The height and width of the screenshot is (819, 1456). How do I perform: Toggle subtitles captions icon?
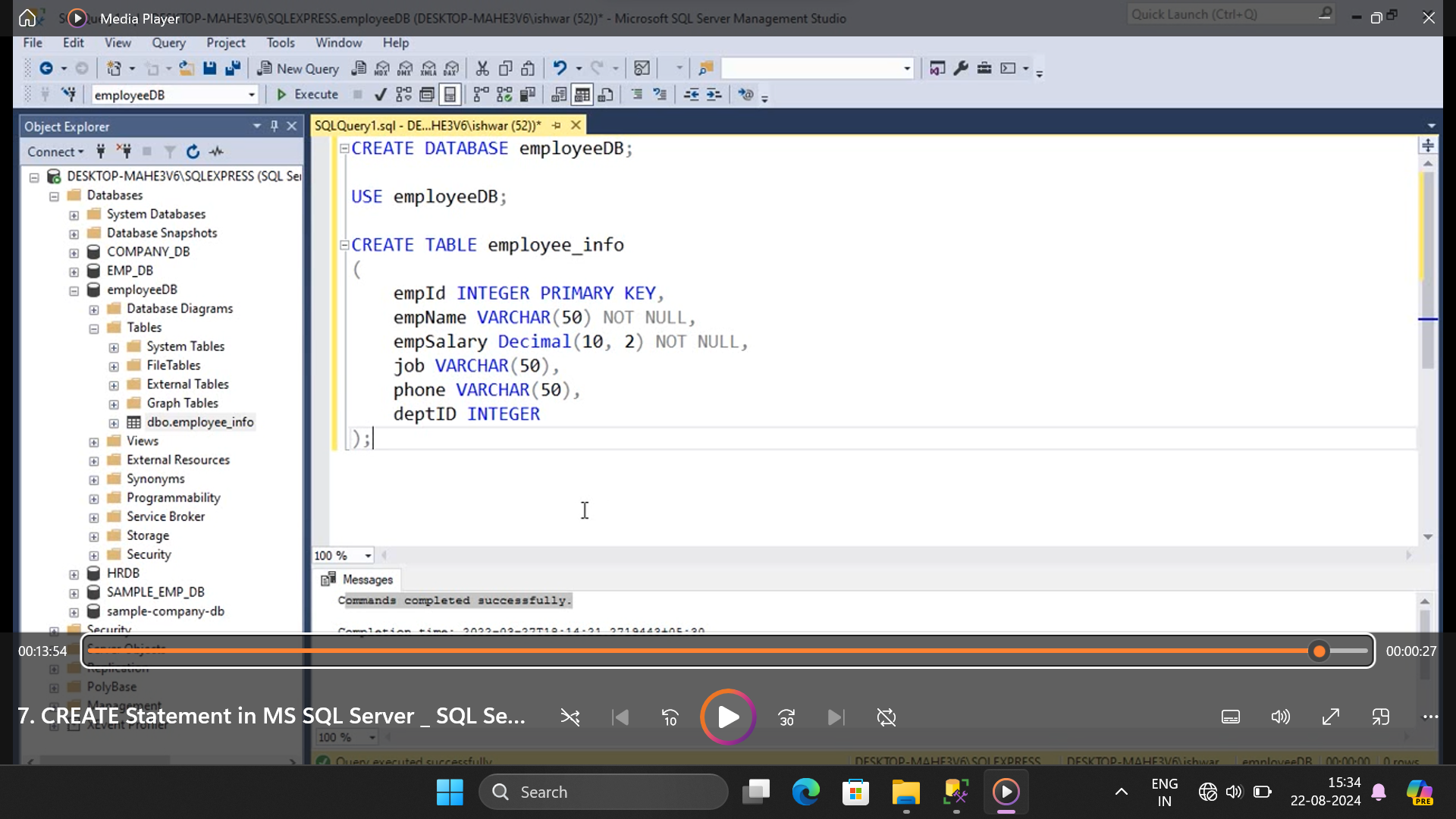click(x=1230, y=717)
